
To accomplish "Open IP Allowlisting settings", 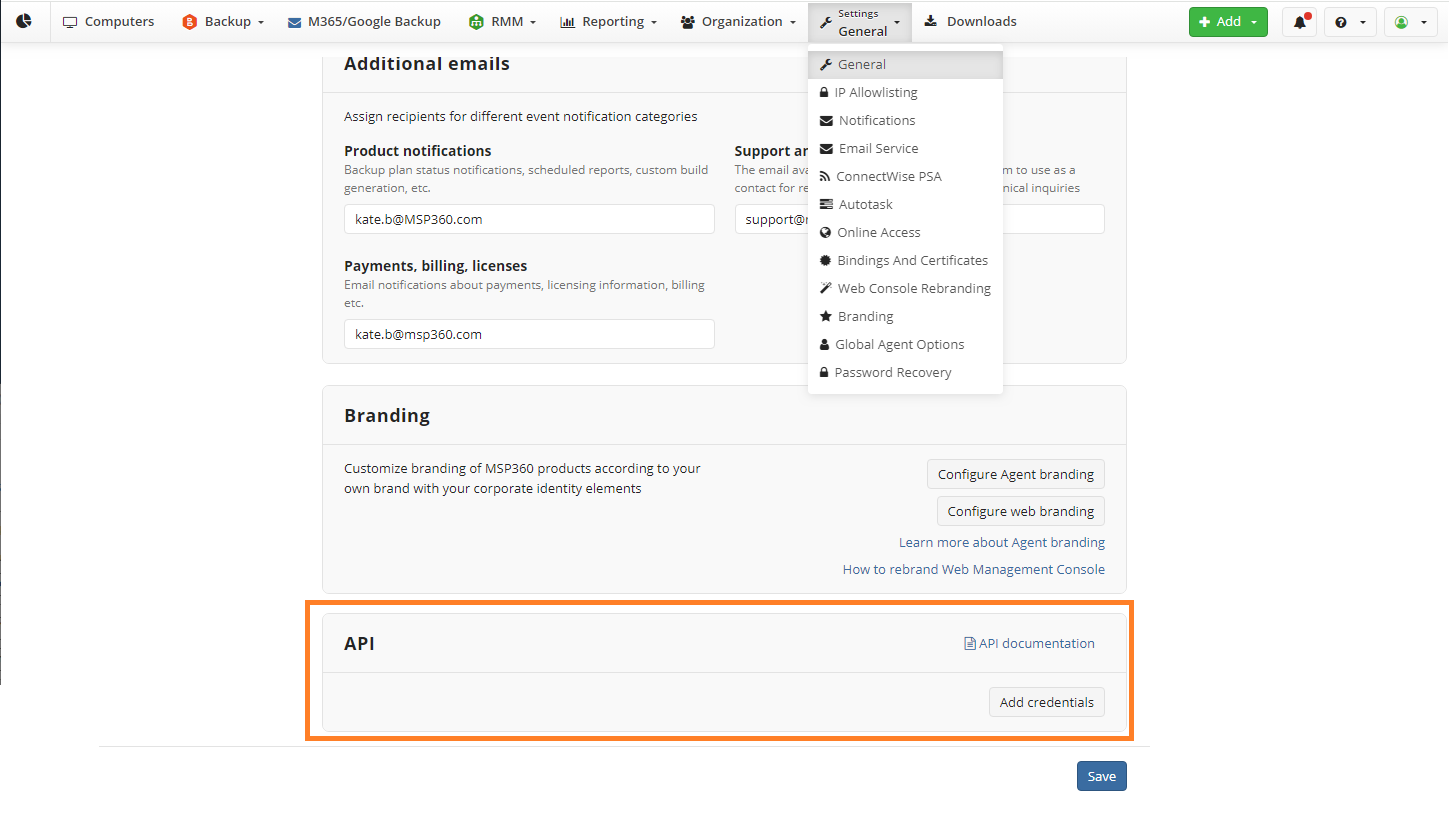I will point(905,93).
